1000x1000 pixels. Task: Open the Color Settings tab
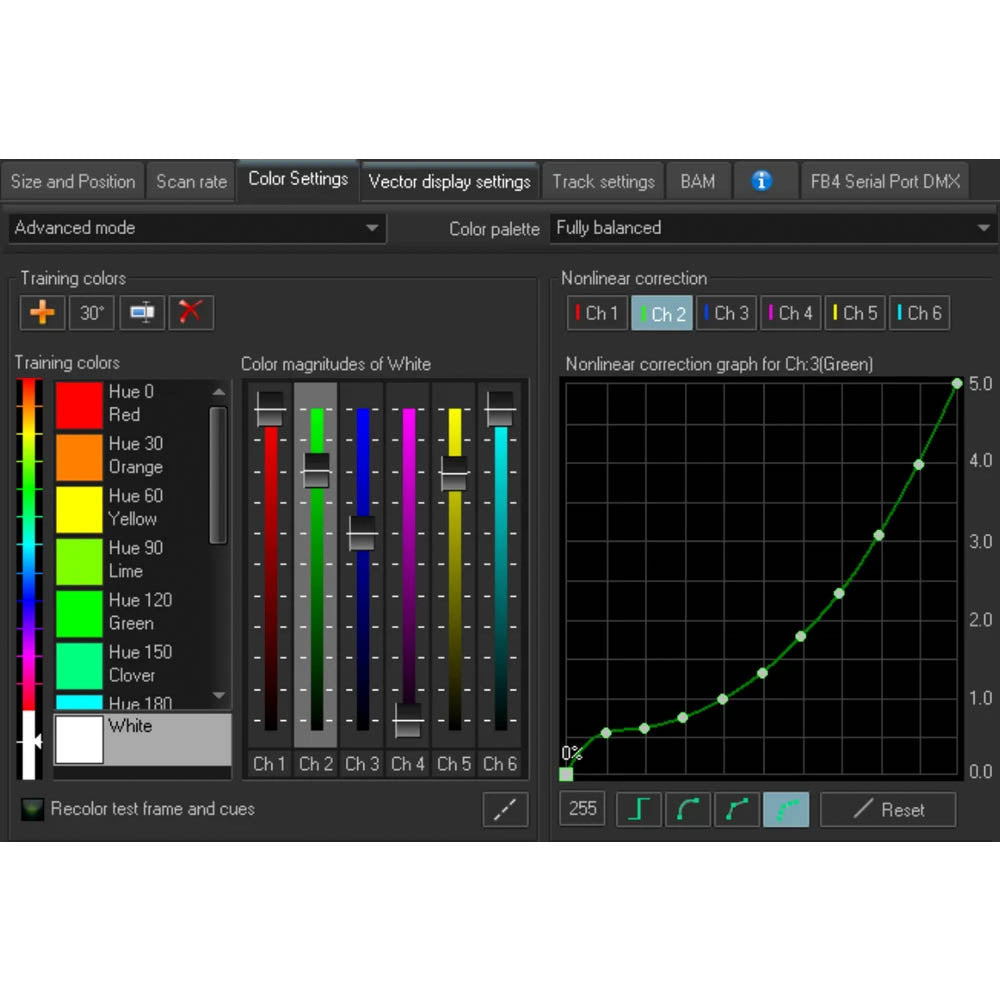298,179
